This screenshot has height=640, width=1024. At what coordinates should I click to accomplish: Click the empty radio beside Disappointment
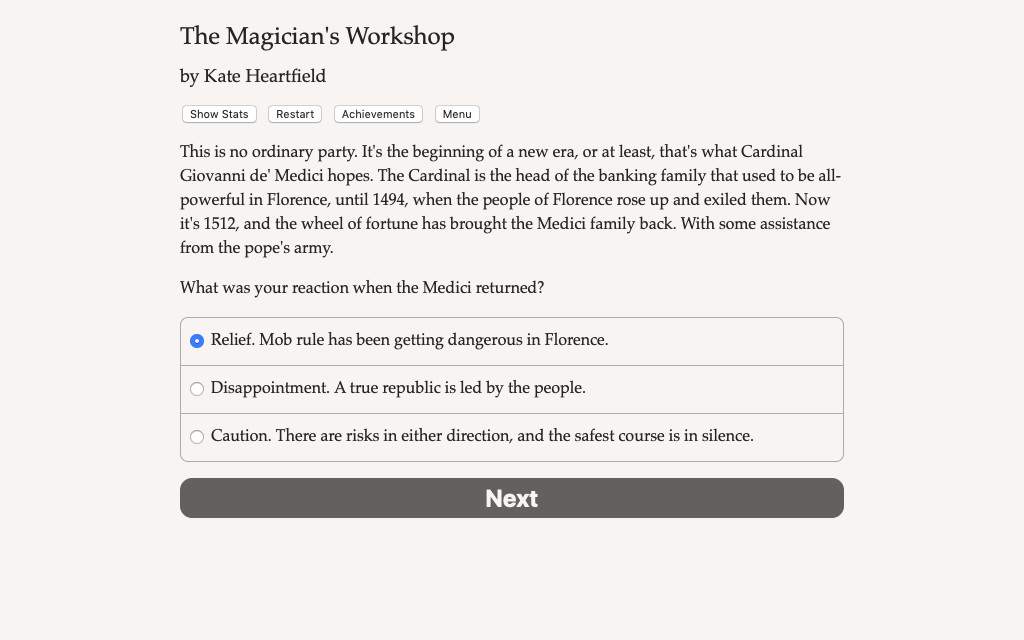197,388
